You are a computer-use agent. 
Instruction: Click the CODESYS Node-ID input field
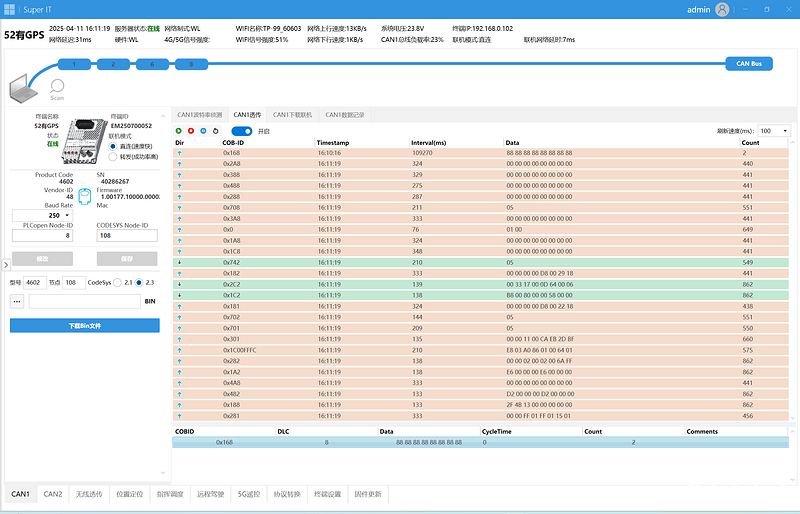(x=127, y=236)
